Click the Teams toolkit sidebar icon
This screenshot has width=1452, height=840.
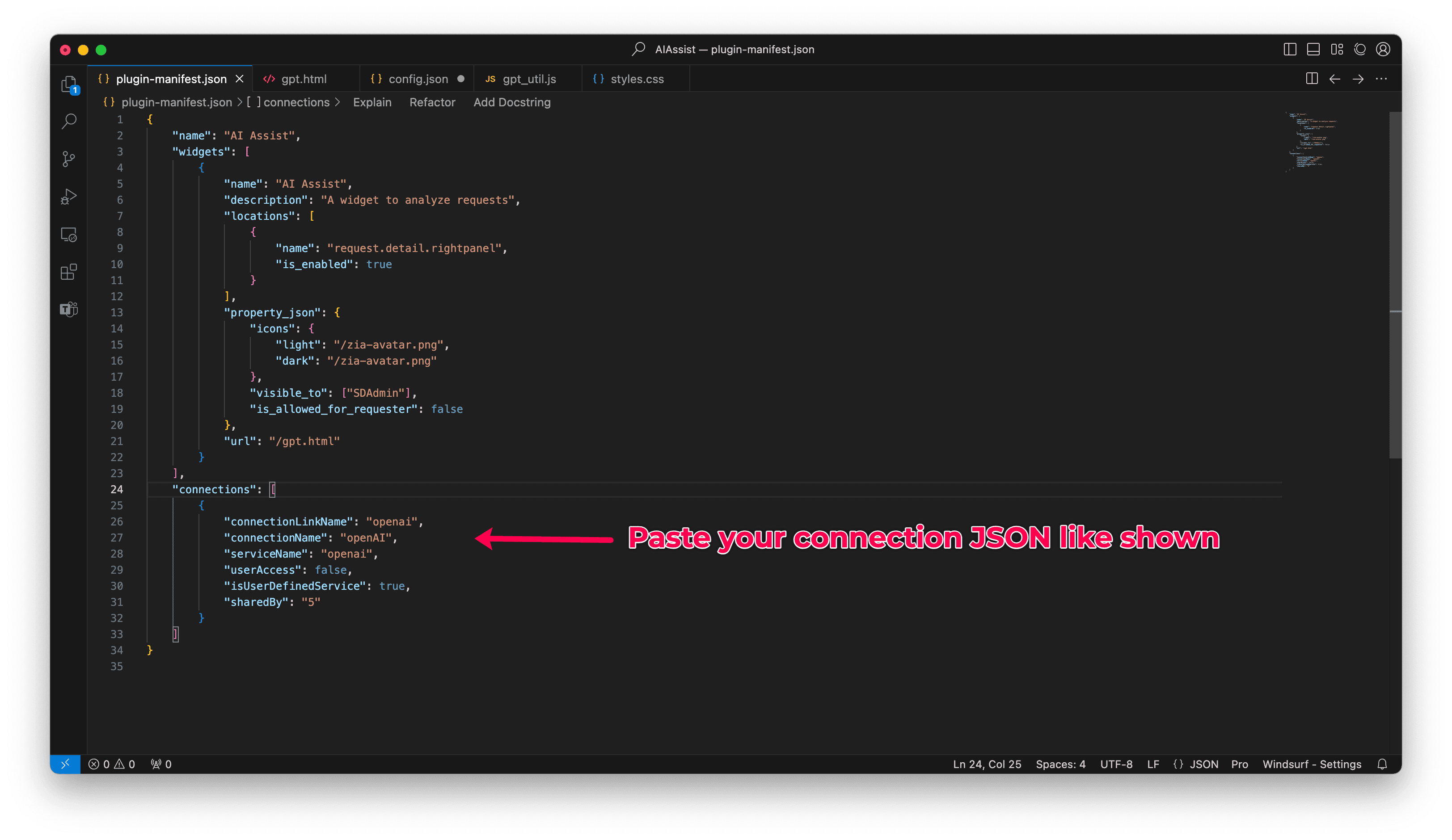(x=68, y=309)
